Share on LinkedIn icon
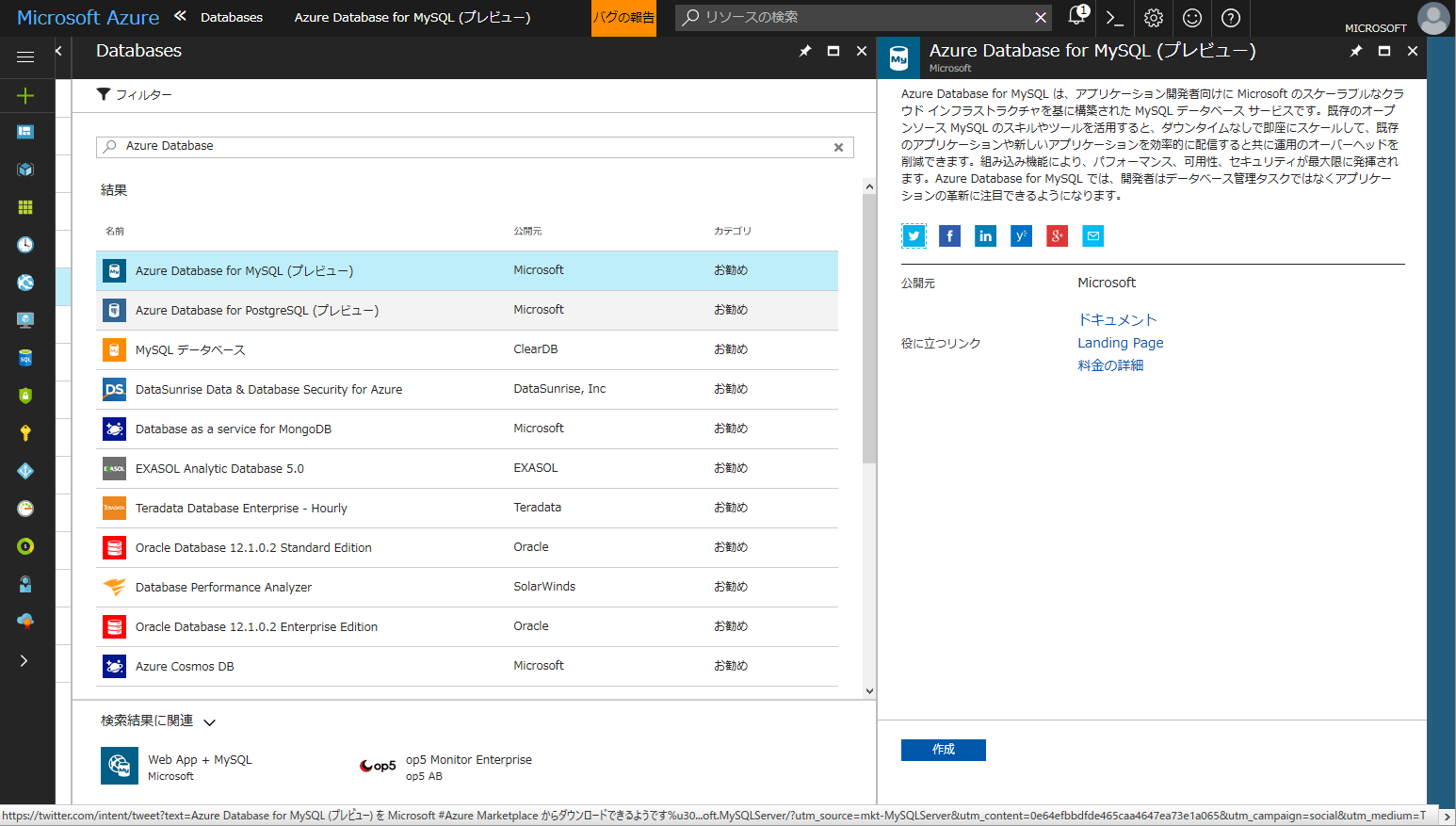 point(985,236)
